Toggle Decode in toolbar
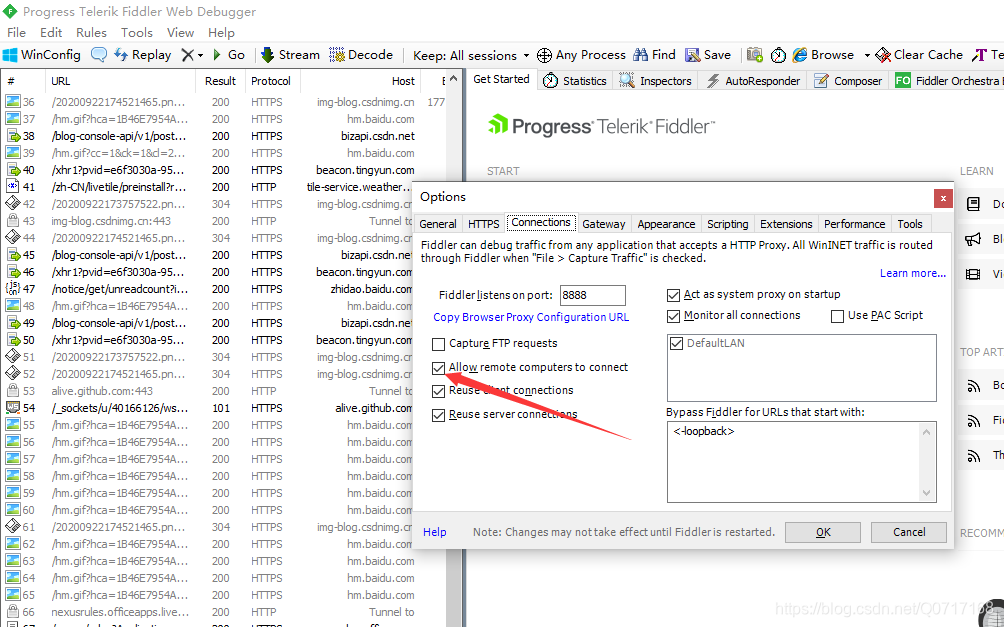The image size is (1004, 627). point(361,55)
